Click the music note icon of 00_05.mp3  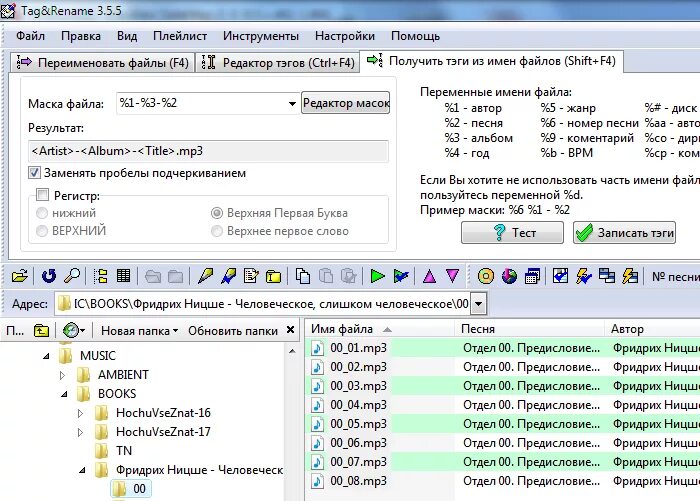pos(317,424)
